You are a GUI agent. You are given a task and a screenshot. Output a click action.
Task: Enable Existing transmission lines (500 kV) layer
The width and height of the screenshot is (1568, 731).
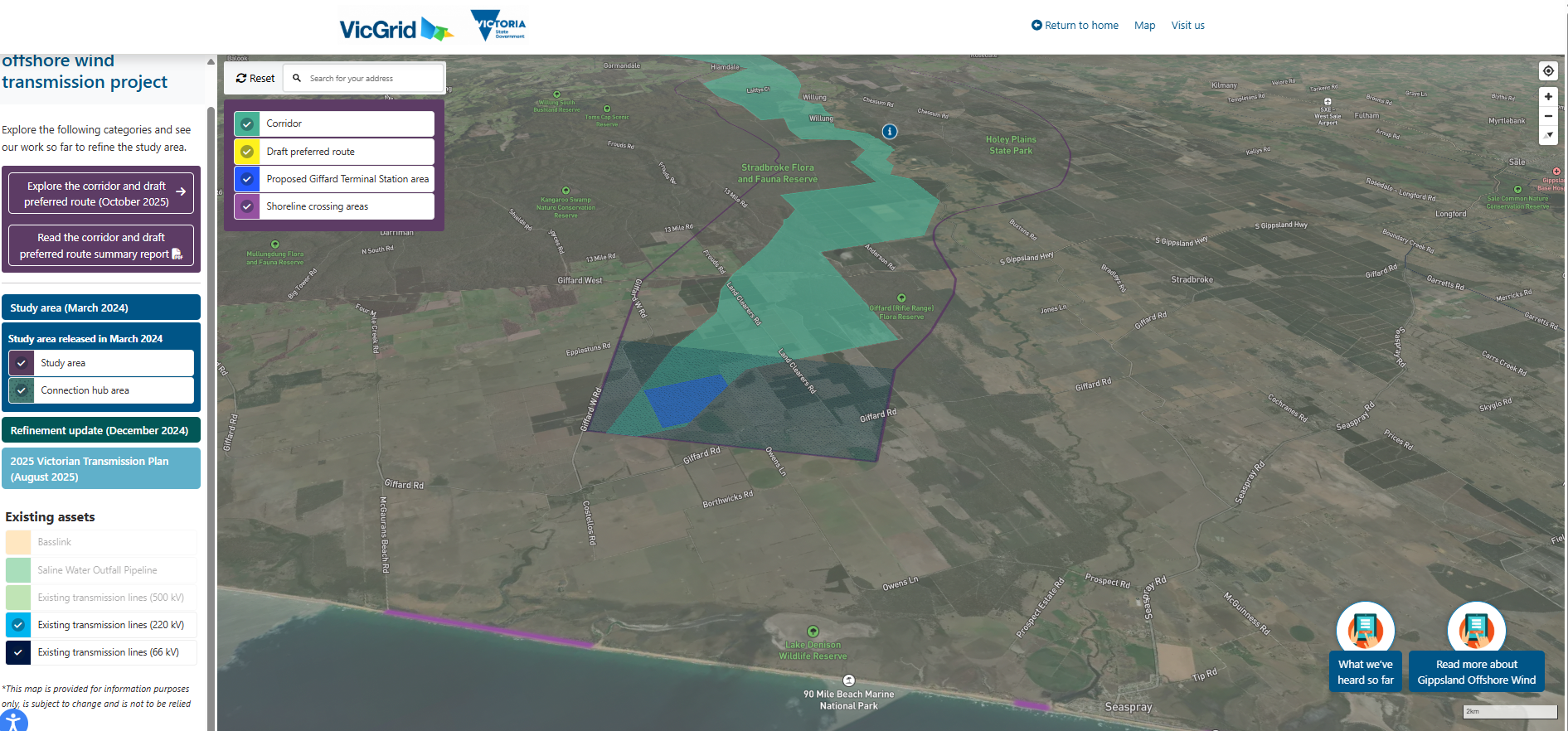[18, 598]
